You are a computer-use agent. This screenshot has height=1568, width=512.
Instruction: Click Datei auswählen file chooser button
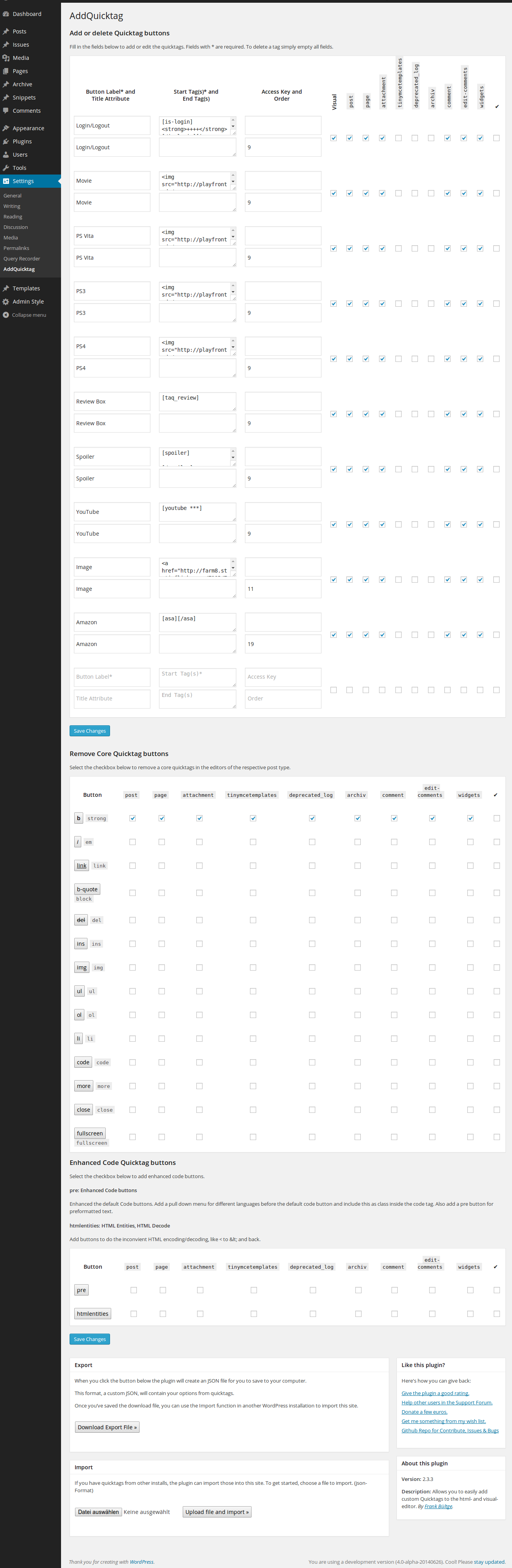coord(98,1511)
